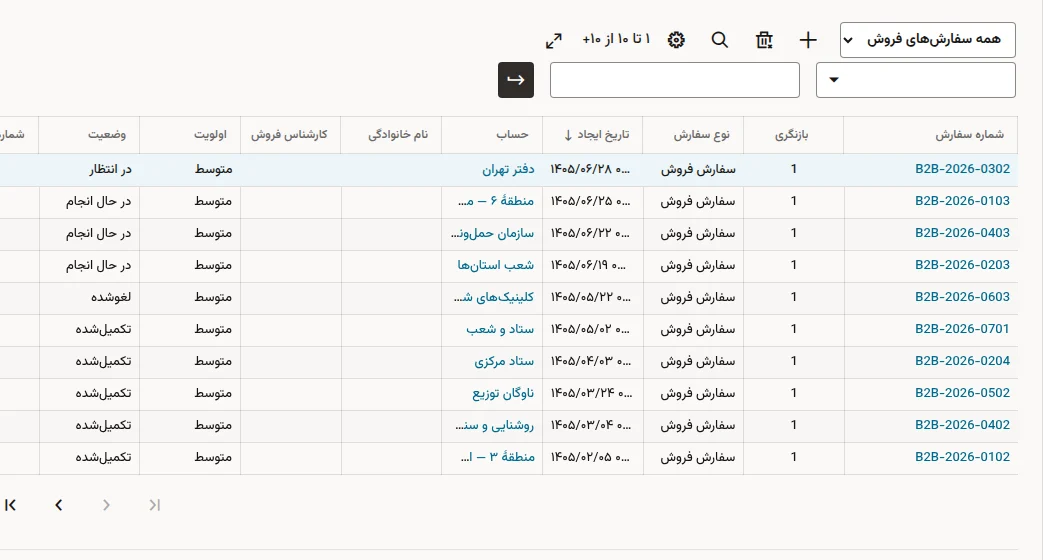Open account ستاد مرکزی
1043x560 pixels.
coord(504,360)
